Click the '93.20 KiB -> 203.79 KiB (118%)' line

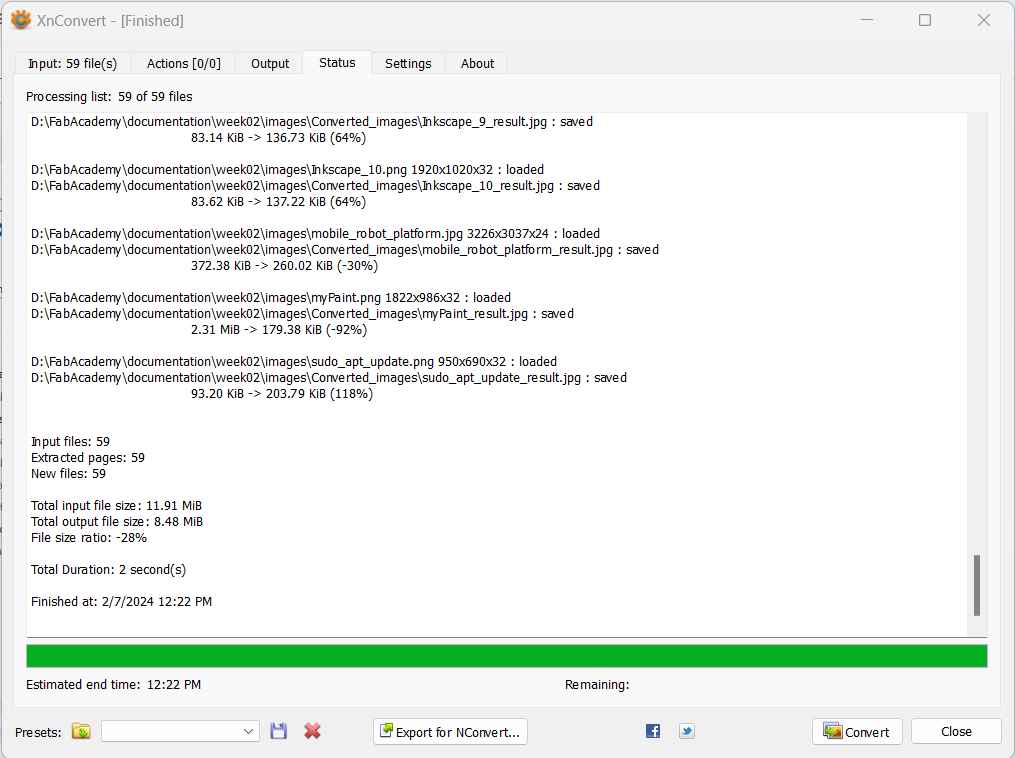coord(282,394)
